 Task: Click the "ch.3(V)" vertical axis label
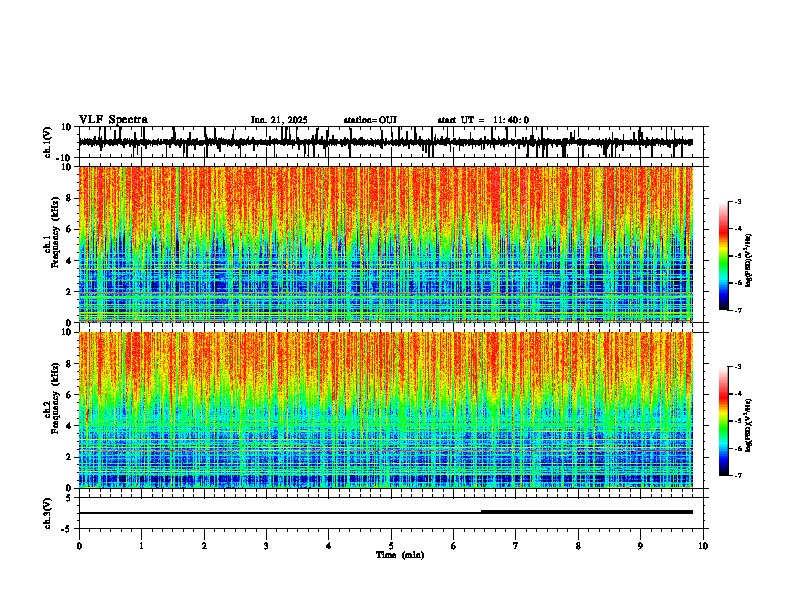point(48,514)
